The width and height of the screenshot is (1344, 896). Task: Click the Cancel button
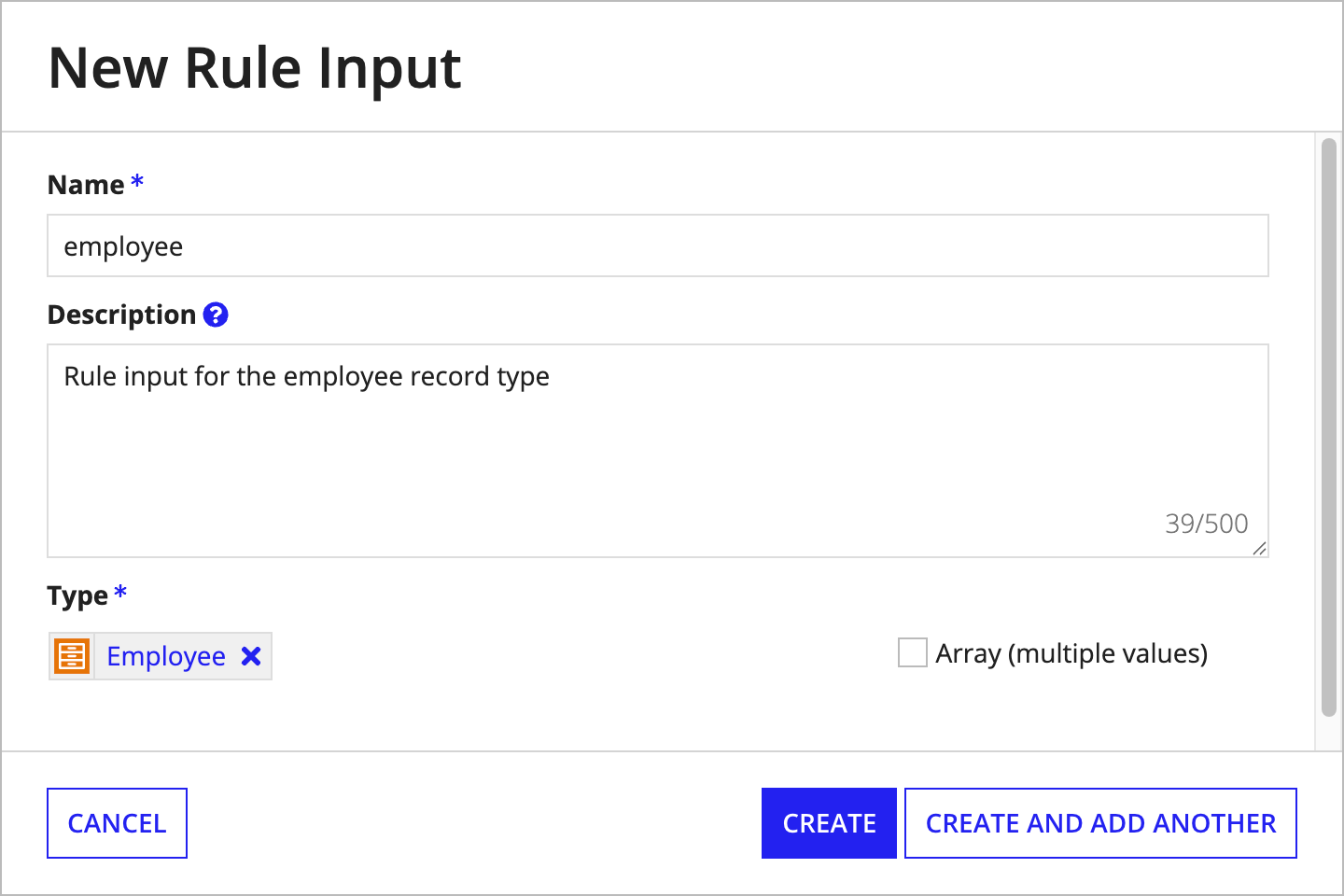pos(117,823)
